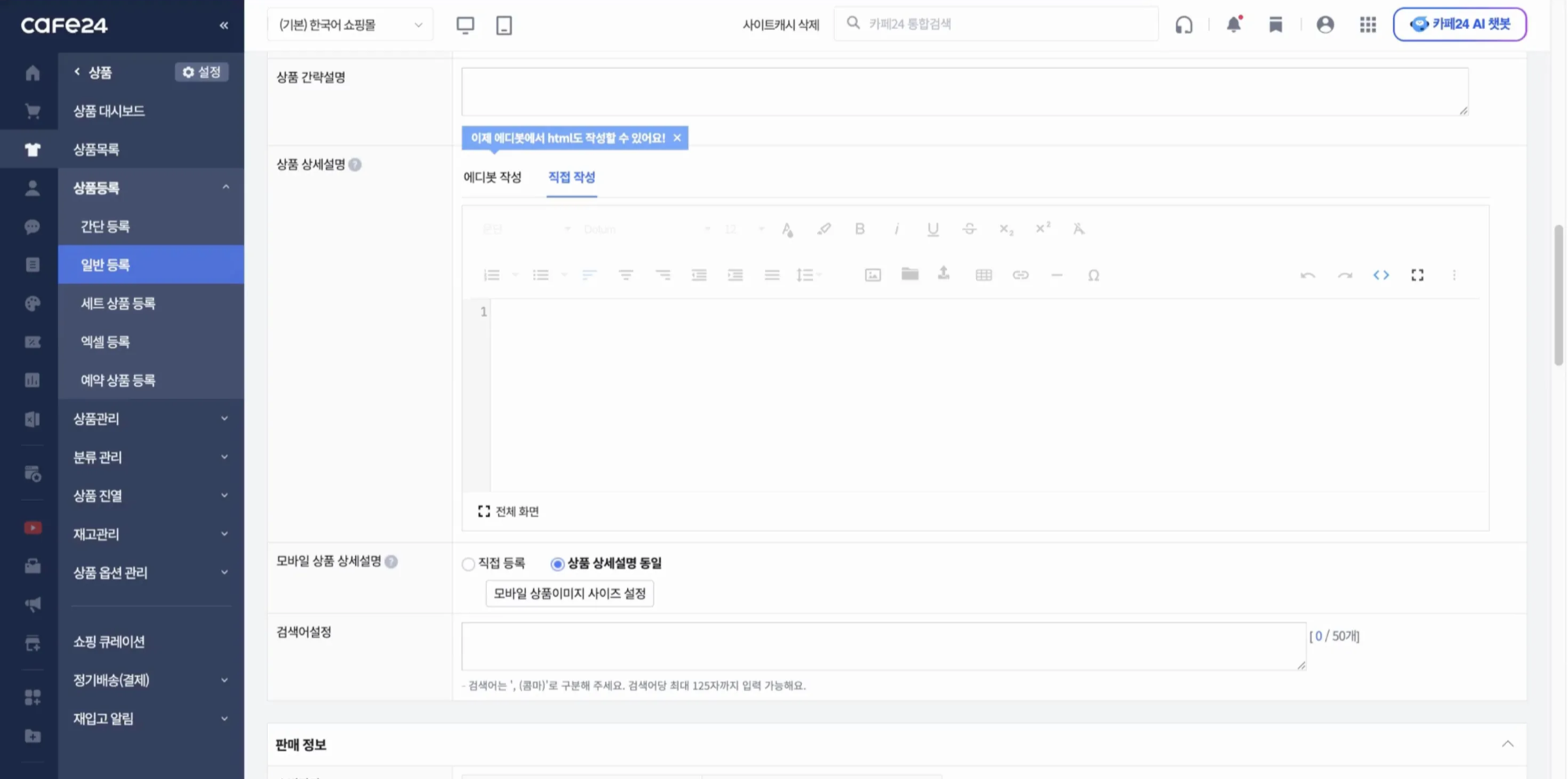This screenshot has width=1568, height=779.
Task: Select the 상품 상세설명 동일 radio option
Action: [557, 563]
